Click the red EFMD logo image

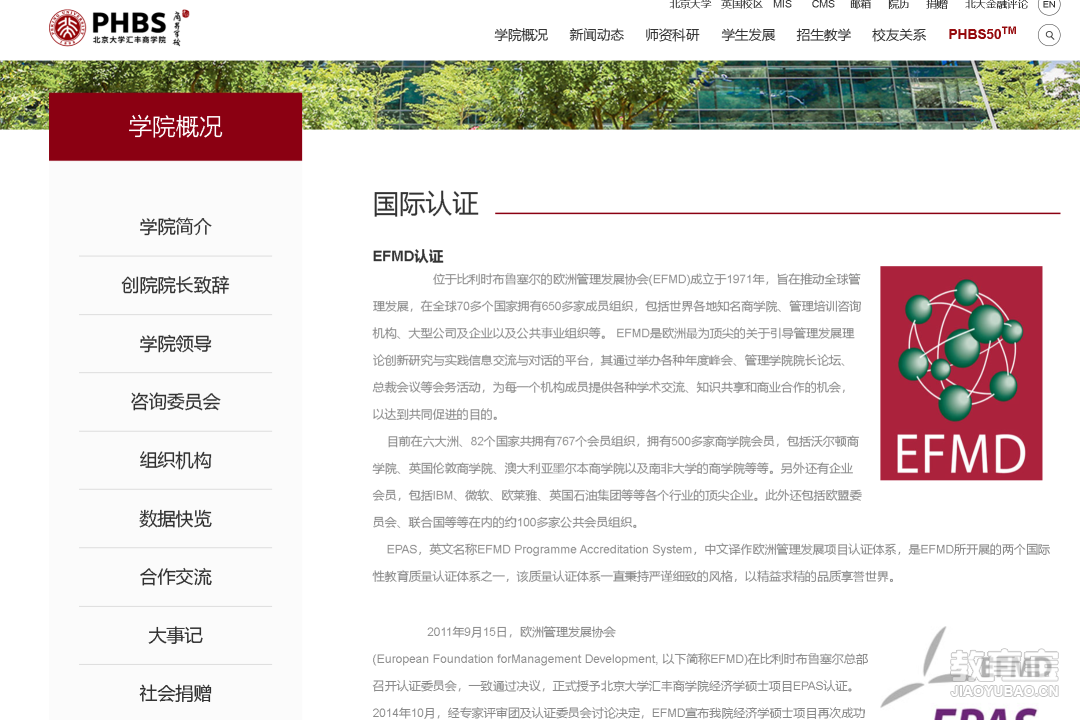tap(961, 373)
